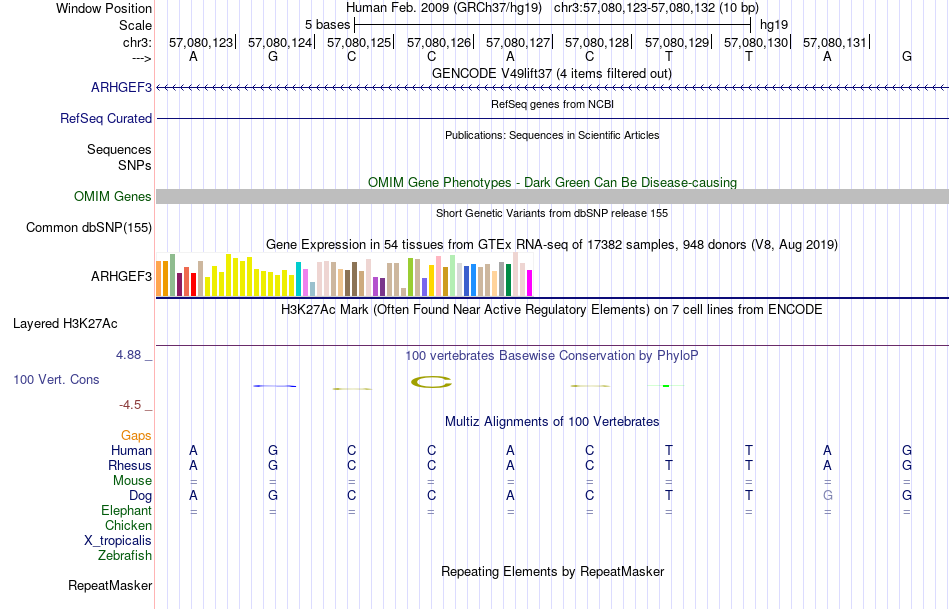This screenshot has width=950, height=609.
Task: Click the 100 vertebrates PhyloP title
Action: click(x=552, y=356)
